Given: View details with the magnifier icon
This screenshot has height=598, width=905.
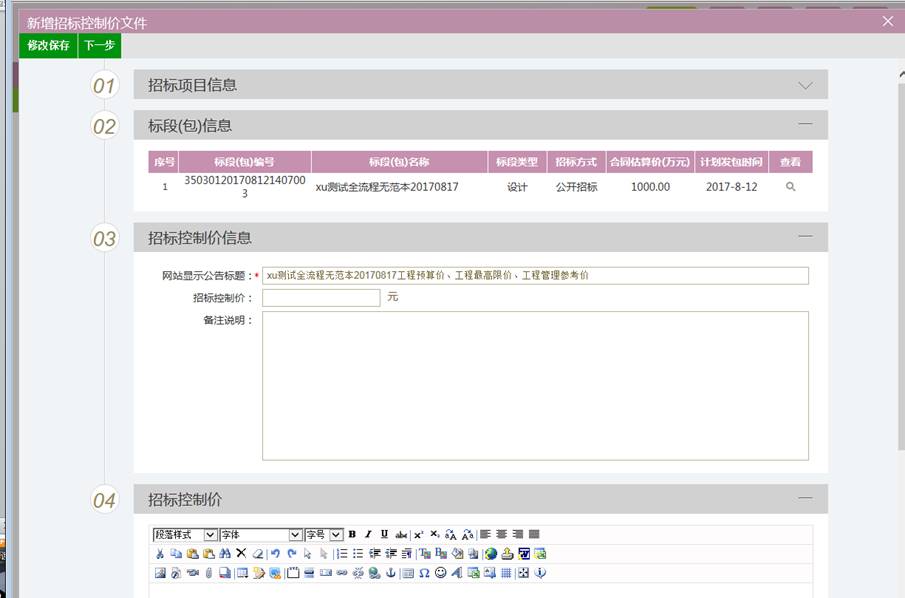Looking at the screenshot, I should (790, 187).
